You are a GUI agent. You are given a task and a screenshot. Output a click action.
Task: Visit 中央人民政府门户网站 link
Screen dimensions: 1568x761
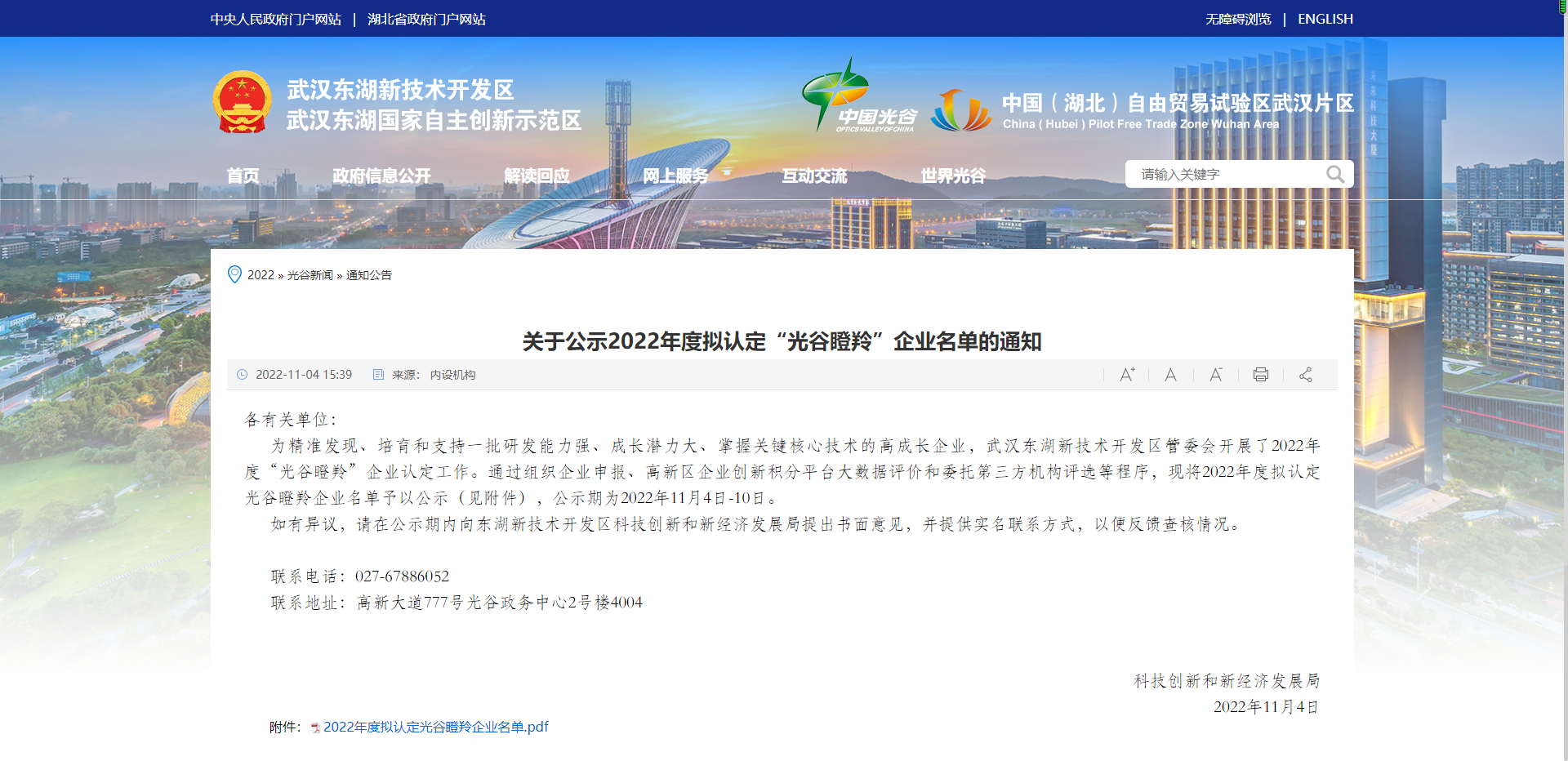[x=276, y=19]
